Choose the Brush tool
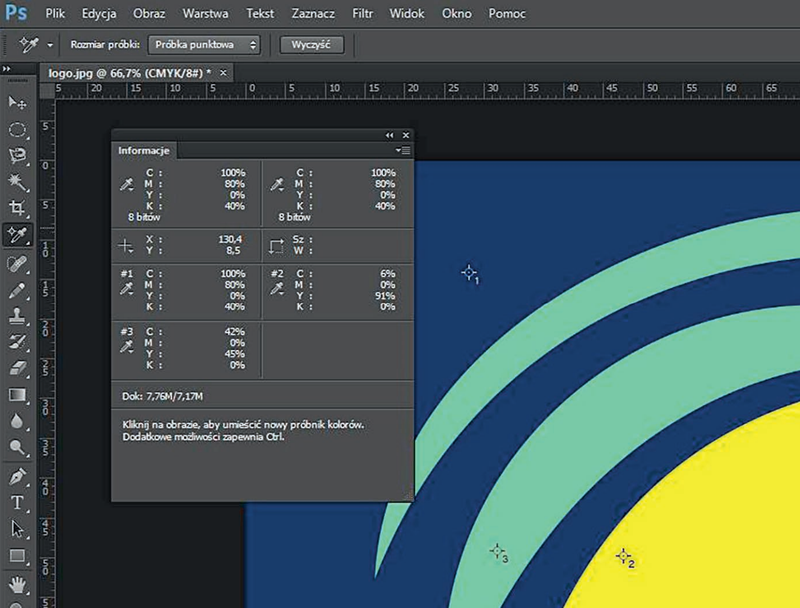Viewport: 800px width, 608px height. (18, 291)
